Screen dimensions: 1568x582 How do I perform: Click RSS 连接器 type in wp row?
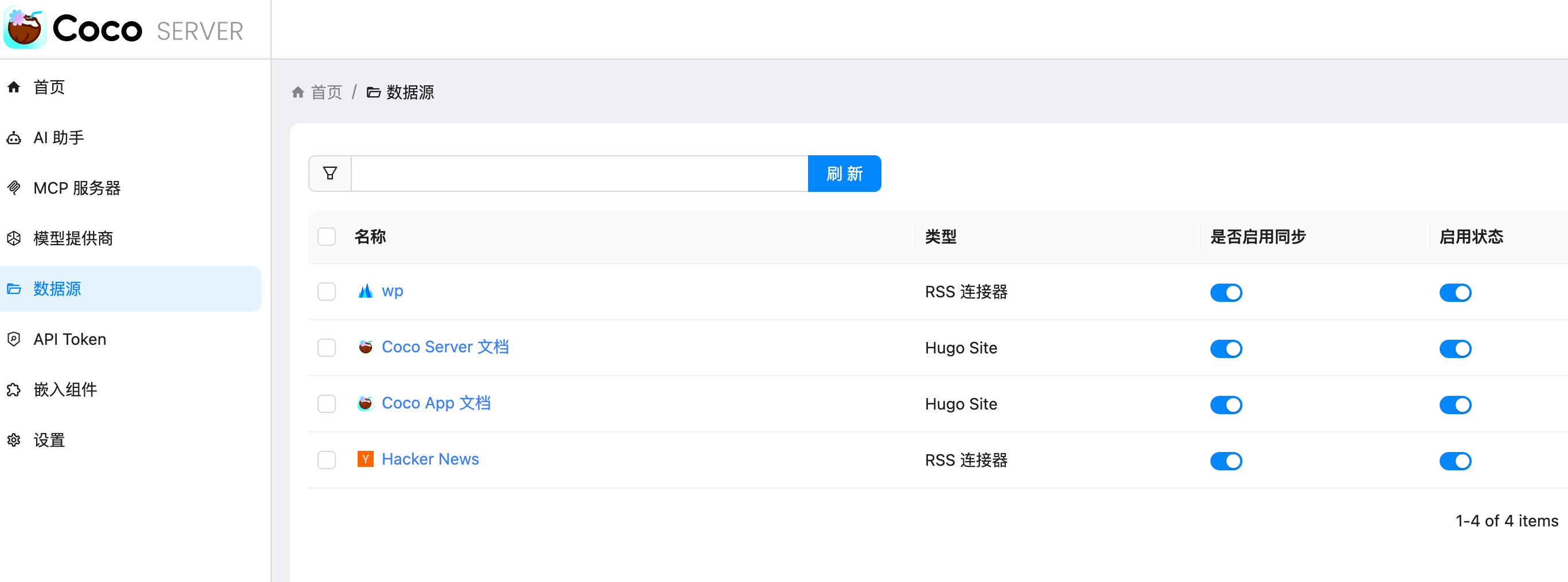966,292
